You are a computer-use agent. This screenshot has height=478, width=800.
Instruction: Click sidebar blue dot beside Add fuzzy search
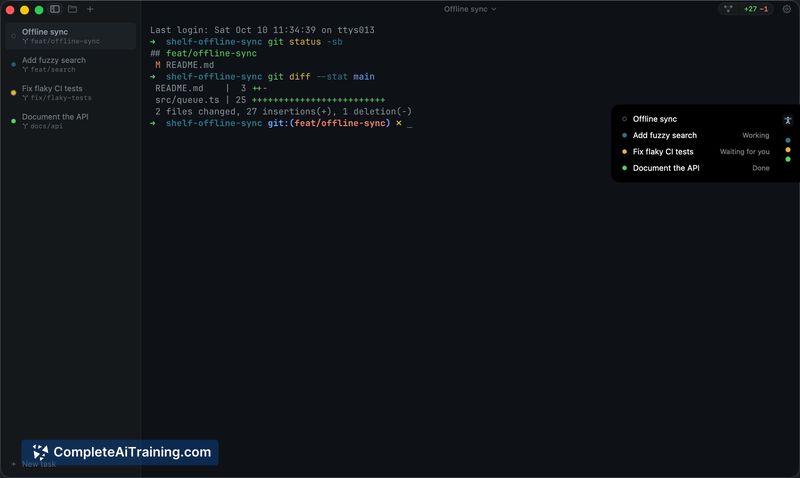click(13, 64)
